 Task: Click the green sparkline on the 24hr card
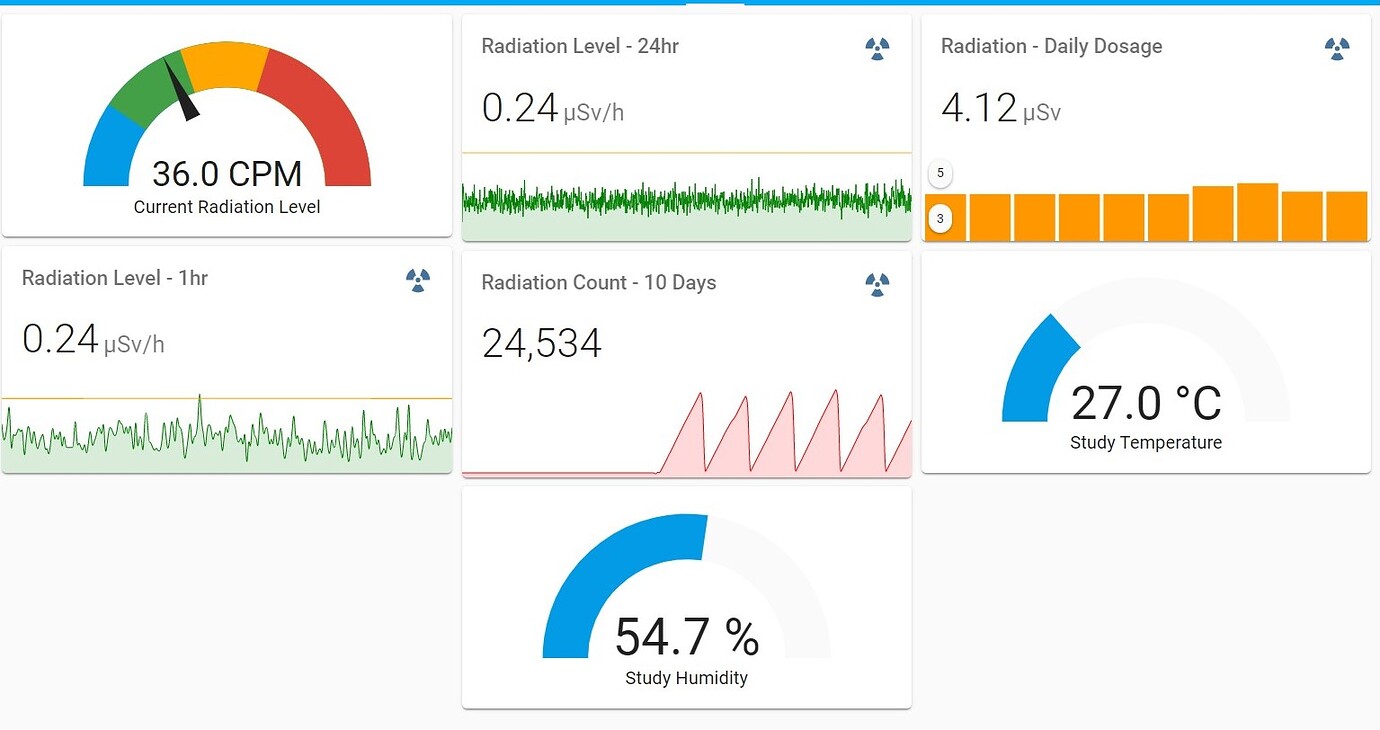(686, 200)
